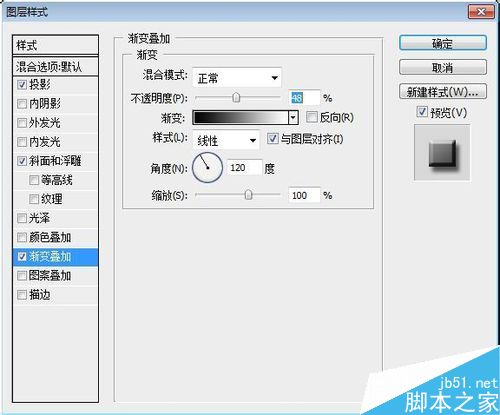Enable the 等高线 contour checkbox
Screen dimensions: 500x415
(x=34, y=180)
